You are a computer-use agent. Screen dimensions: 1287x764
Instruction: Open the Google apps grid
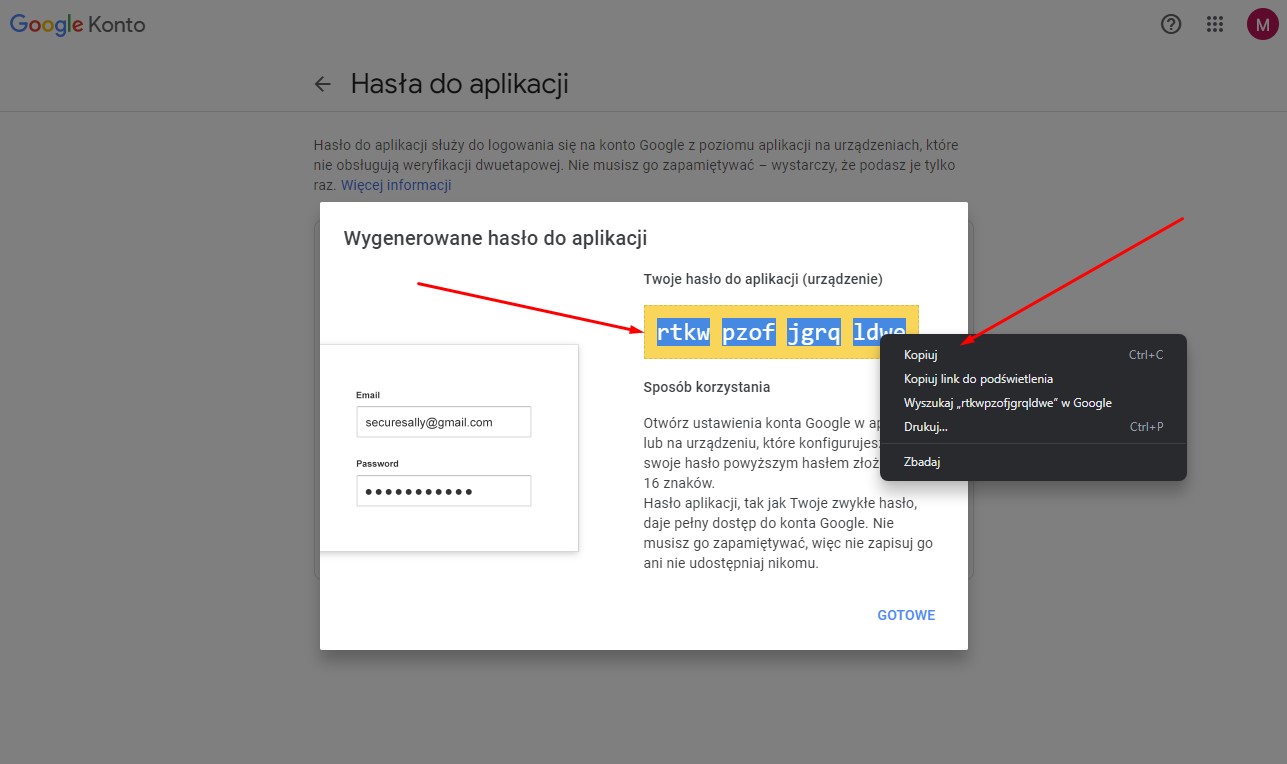coord(1215,25)
